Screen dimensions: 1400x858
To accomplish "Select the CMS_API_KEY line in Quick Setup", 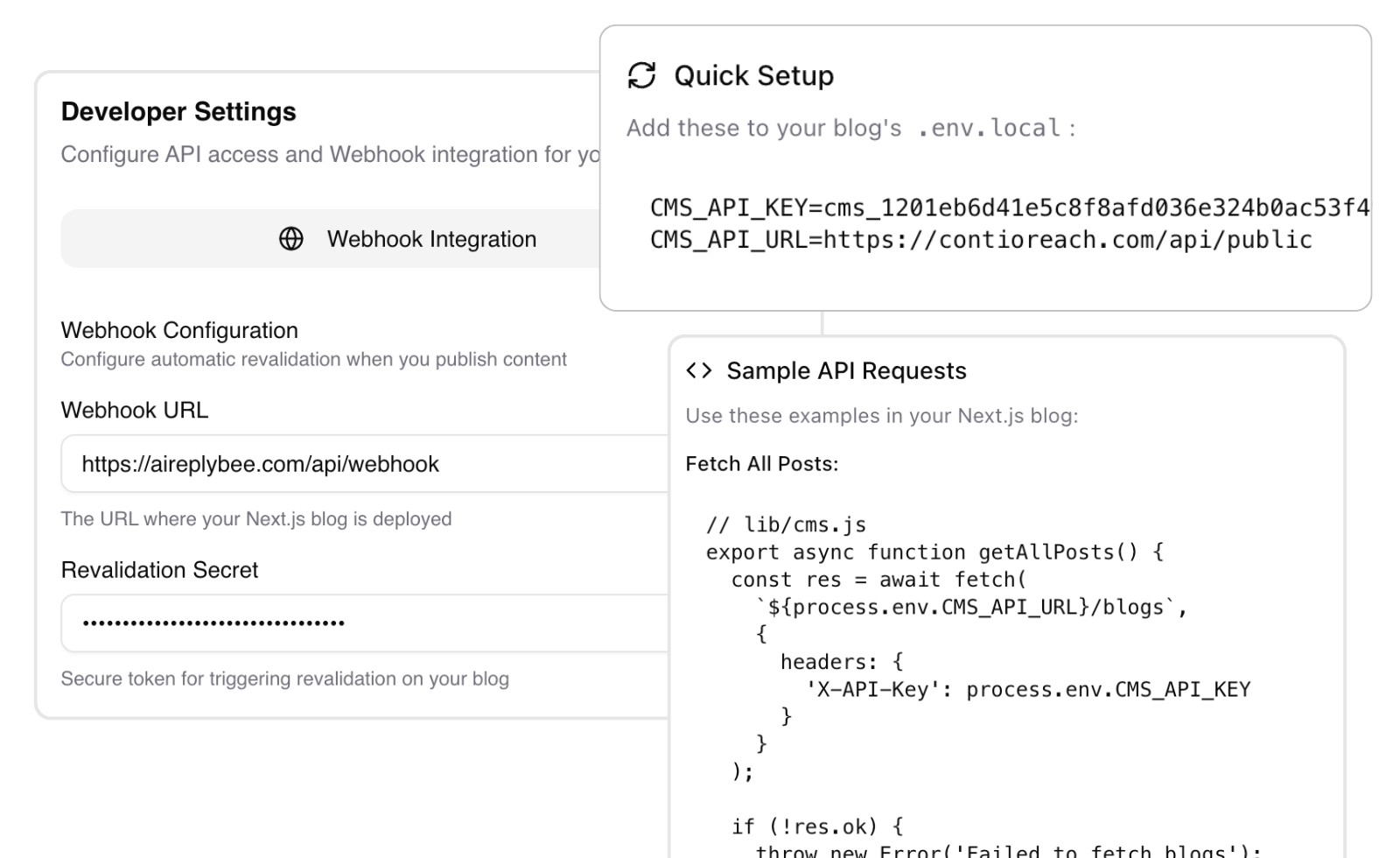I will [x=1006, y=207].
